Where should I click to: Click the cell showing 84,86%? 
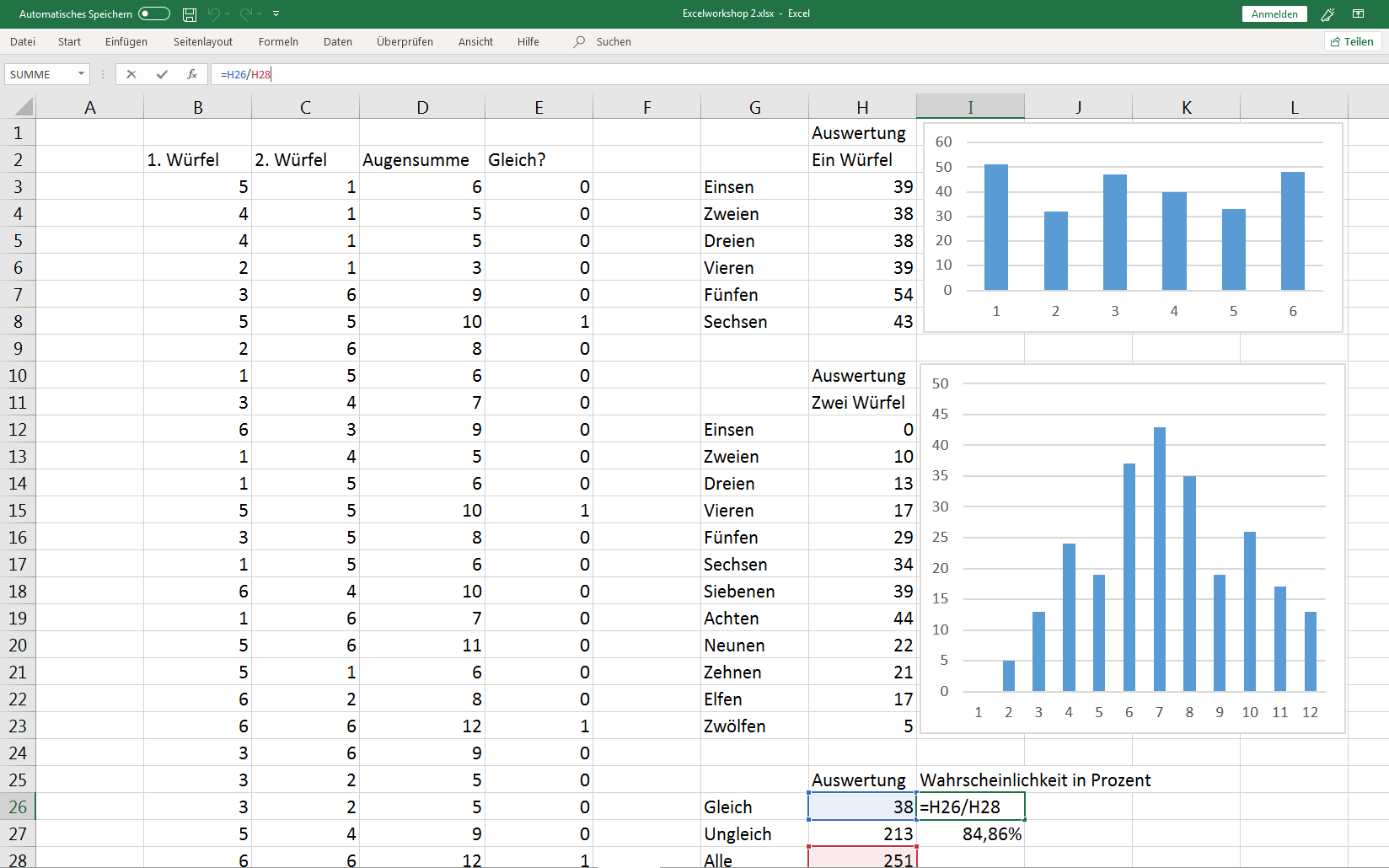point(970,833)
